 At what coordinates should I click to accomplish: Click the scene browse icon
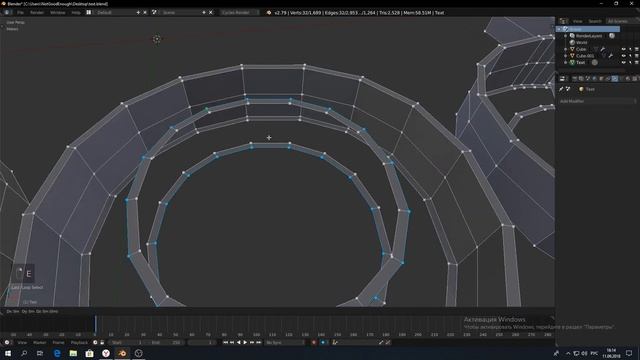point(154,13)
